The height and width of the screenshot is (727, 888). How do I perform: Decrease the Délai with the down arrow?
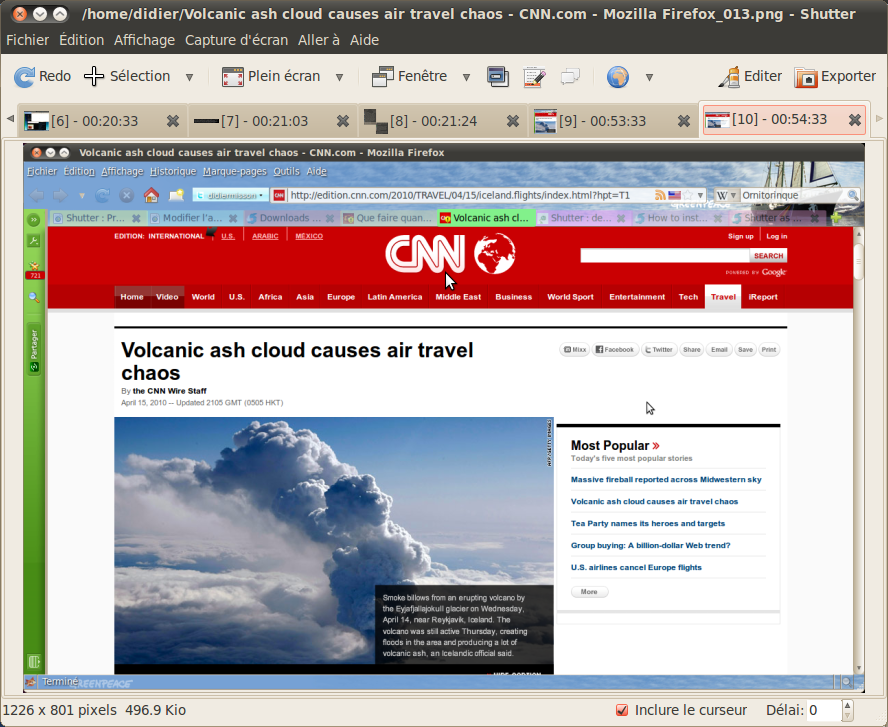[x=848, y=715]
